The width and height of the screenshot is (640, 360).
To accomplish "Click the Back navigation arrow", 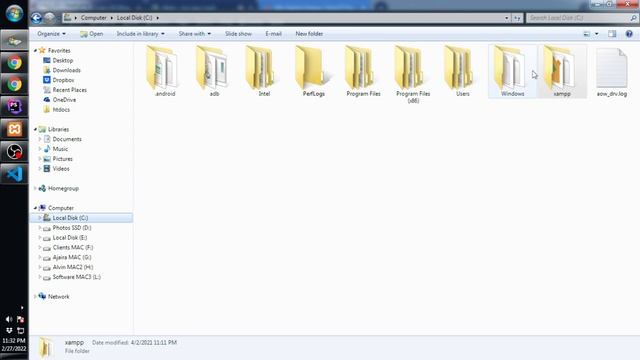I will pos(36,18).
